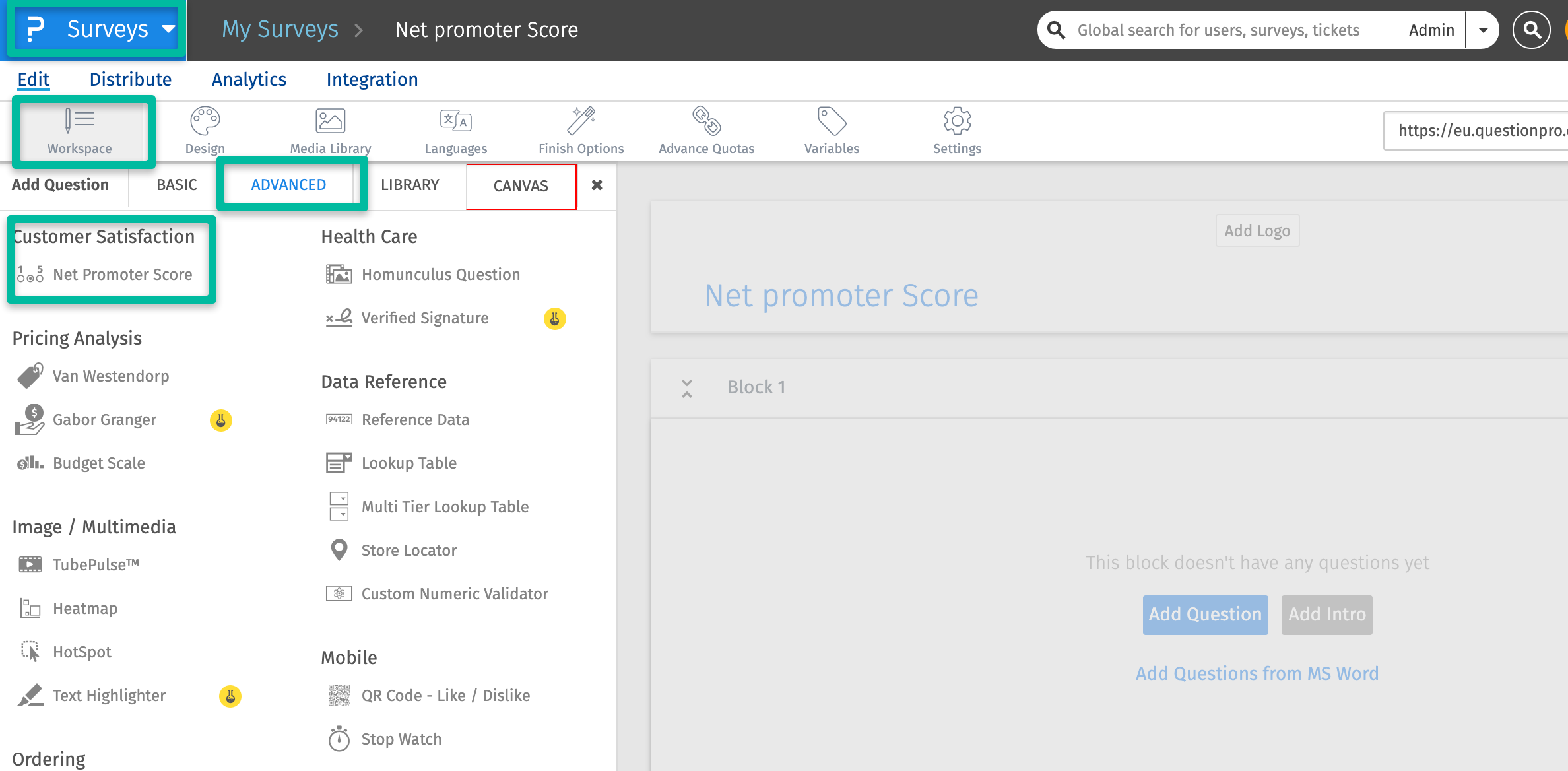
Task: Click the Homunculus Question option
Action: click(x=440, y=273)
